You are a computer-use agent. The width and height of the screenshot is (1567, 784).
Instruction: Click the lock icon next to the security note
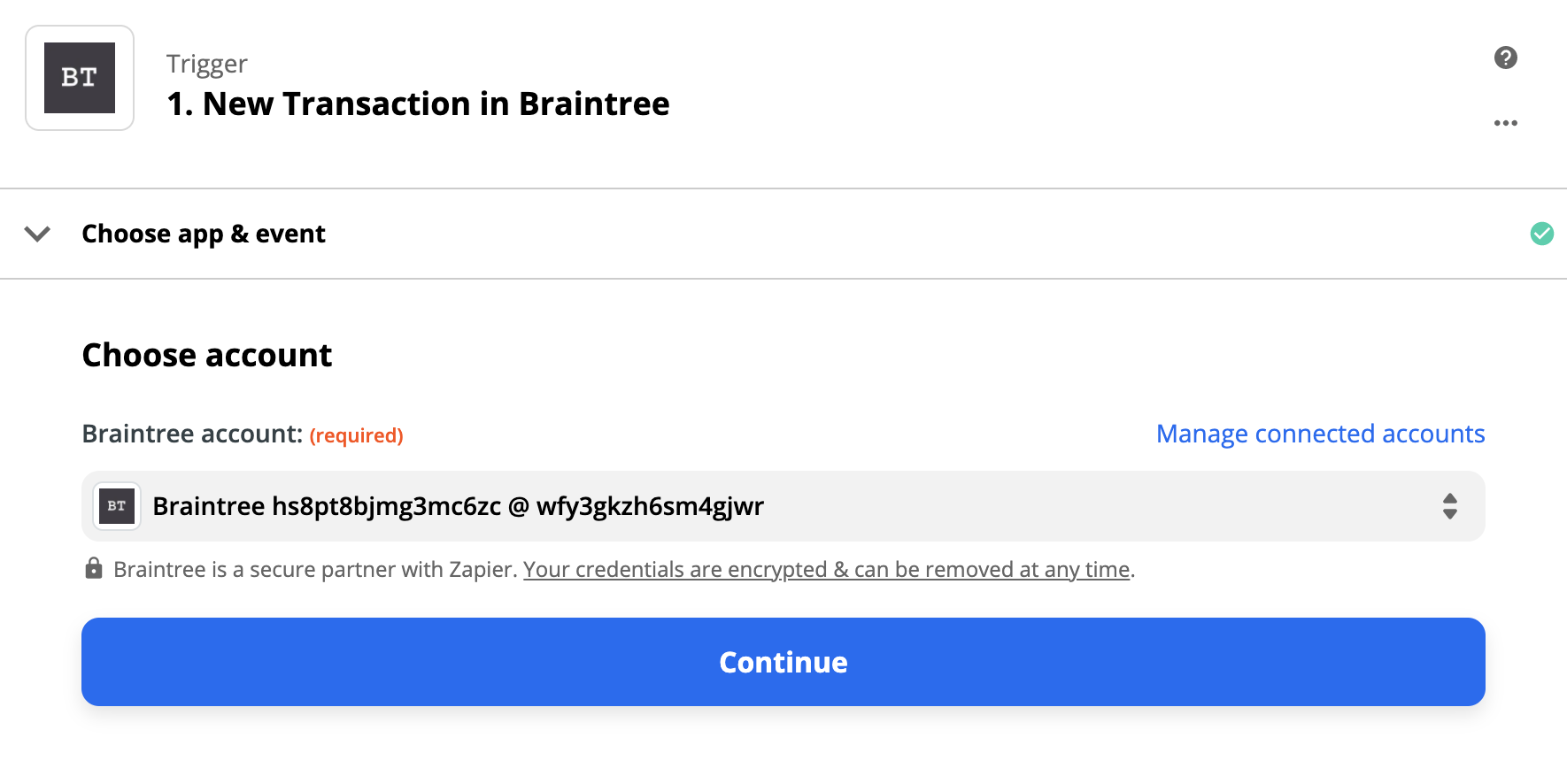[x=94, y=569]
